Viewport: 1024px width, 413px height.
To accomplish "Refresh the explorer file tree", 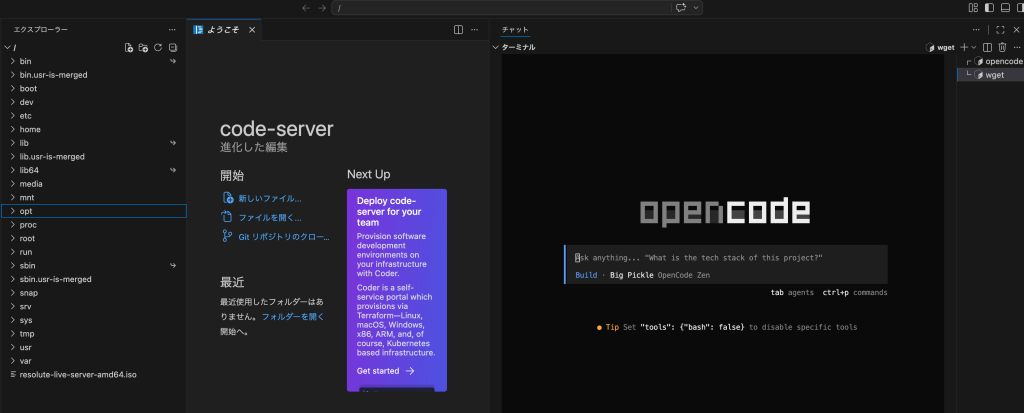I will tap(158, 48).
